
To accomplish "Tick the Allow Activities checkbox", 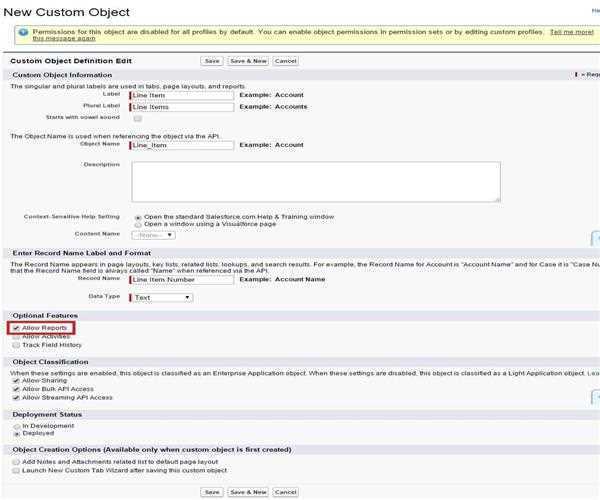I will (x=15, y=336).
